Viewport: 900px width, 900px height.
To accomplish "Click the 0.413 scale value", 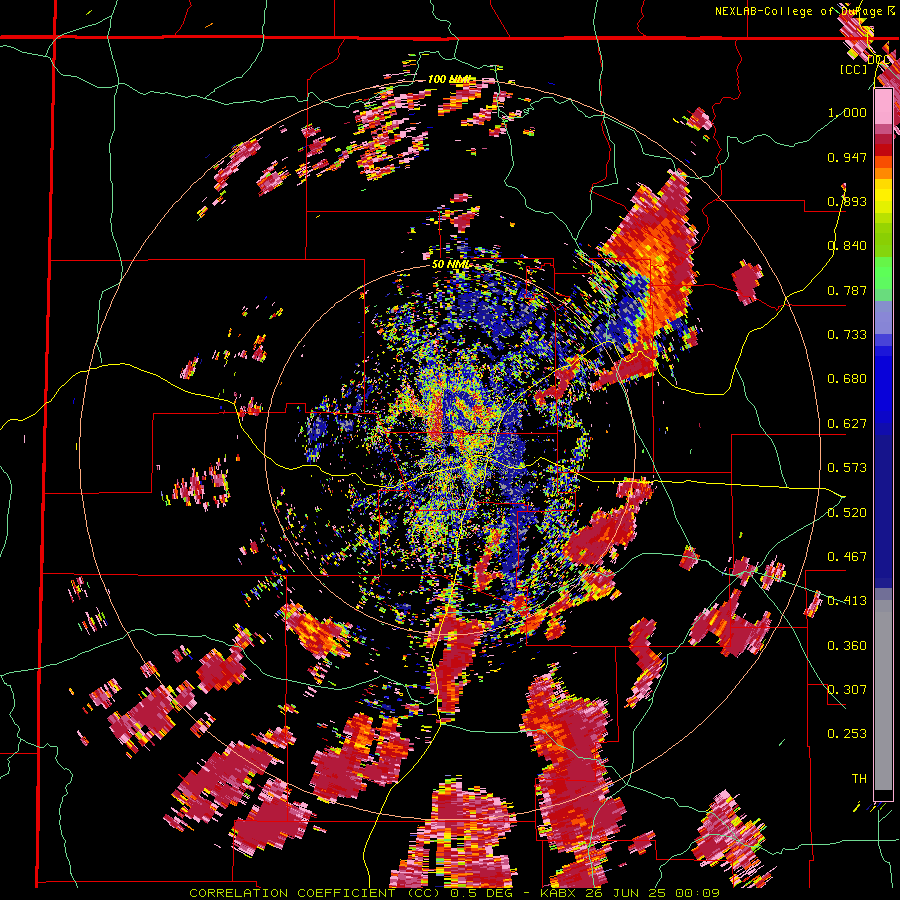I will coord(847,601).
